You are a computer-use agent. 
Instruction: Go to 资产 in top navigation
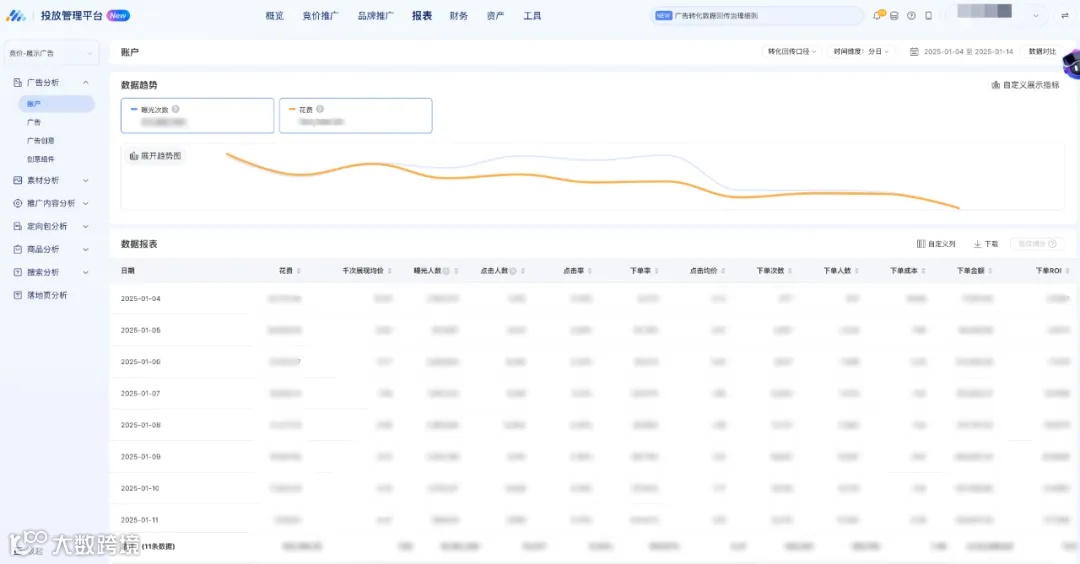[x=495, y=16]
